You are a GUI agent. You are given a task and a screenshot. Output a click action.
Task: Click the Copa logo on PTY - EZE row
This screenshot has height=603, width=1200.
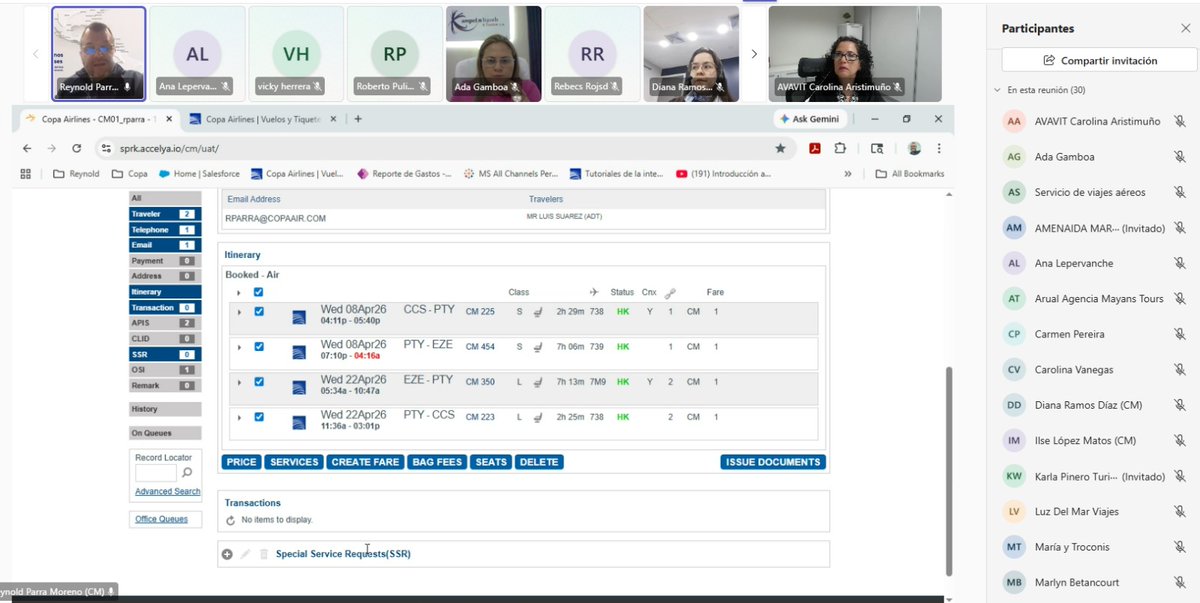point(299,353)
